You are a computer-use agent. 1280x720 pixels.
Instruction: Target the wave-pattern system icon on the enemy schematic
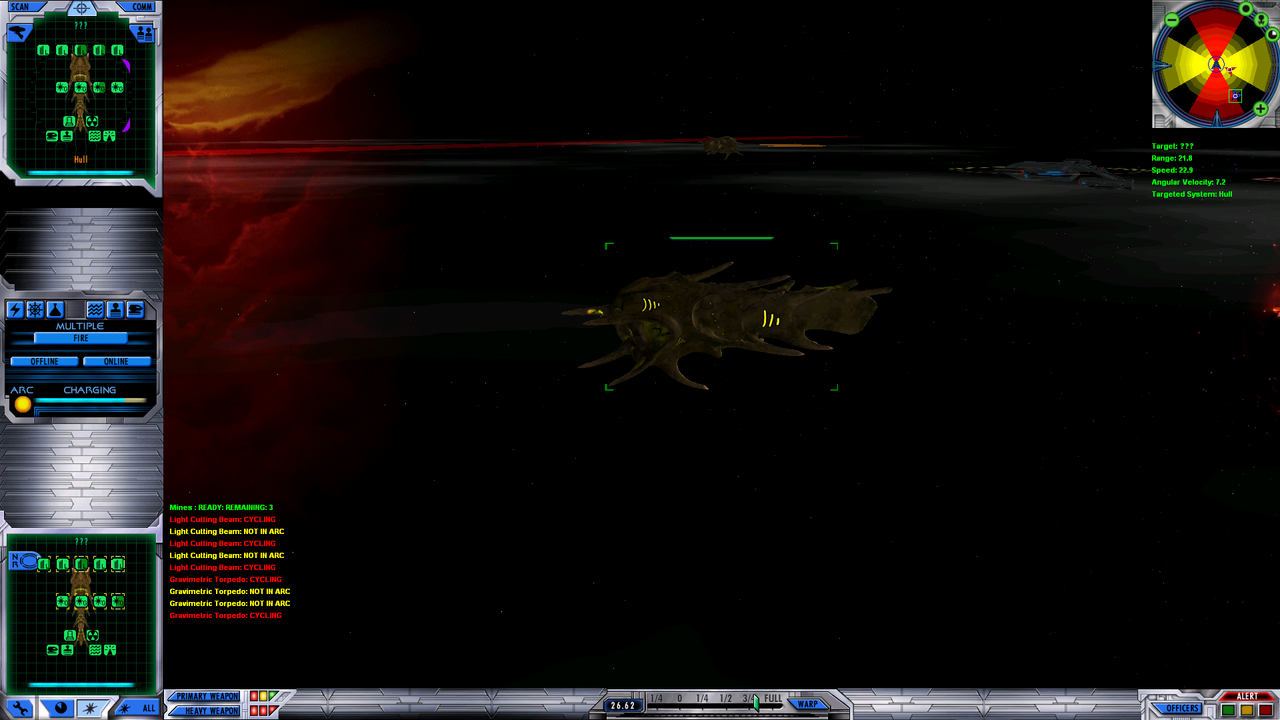click(95, 136)
